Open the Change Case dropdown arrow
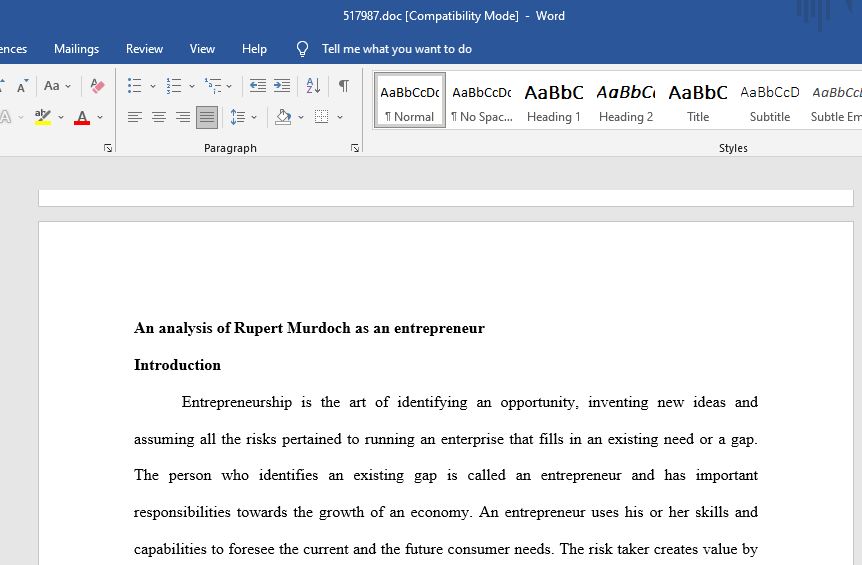Screen dimensions: 862x565 (68, 86)
